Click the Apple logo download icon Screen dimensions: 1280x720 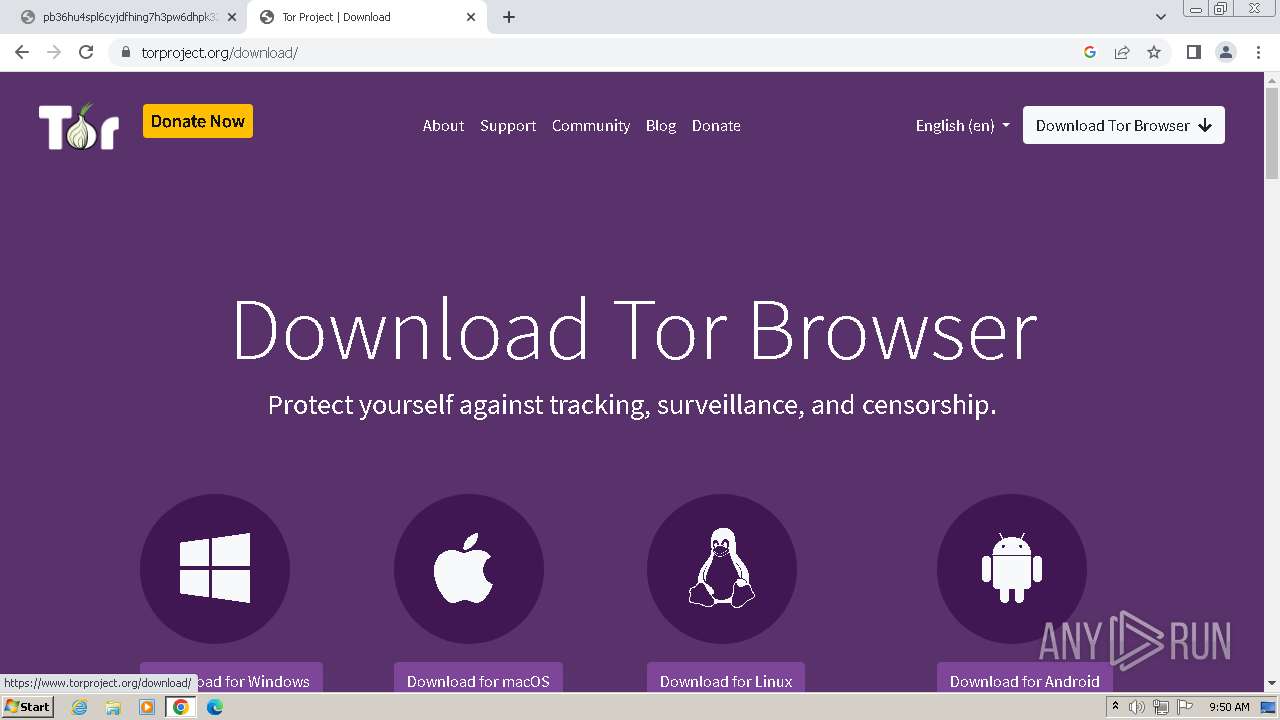pyautogui.click(x=468, y=568)
